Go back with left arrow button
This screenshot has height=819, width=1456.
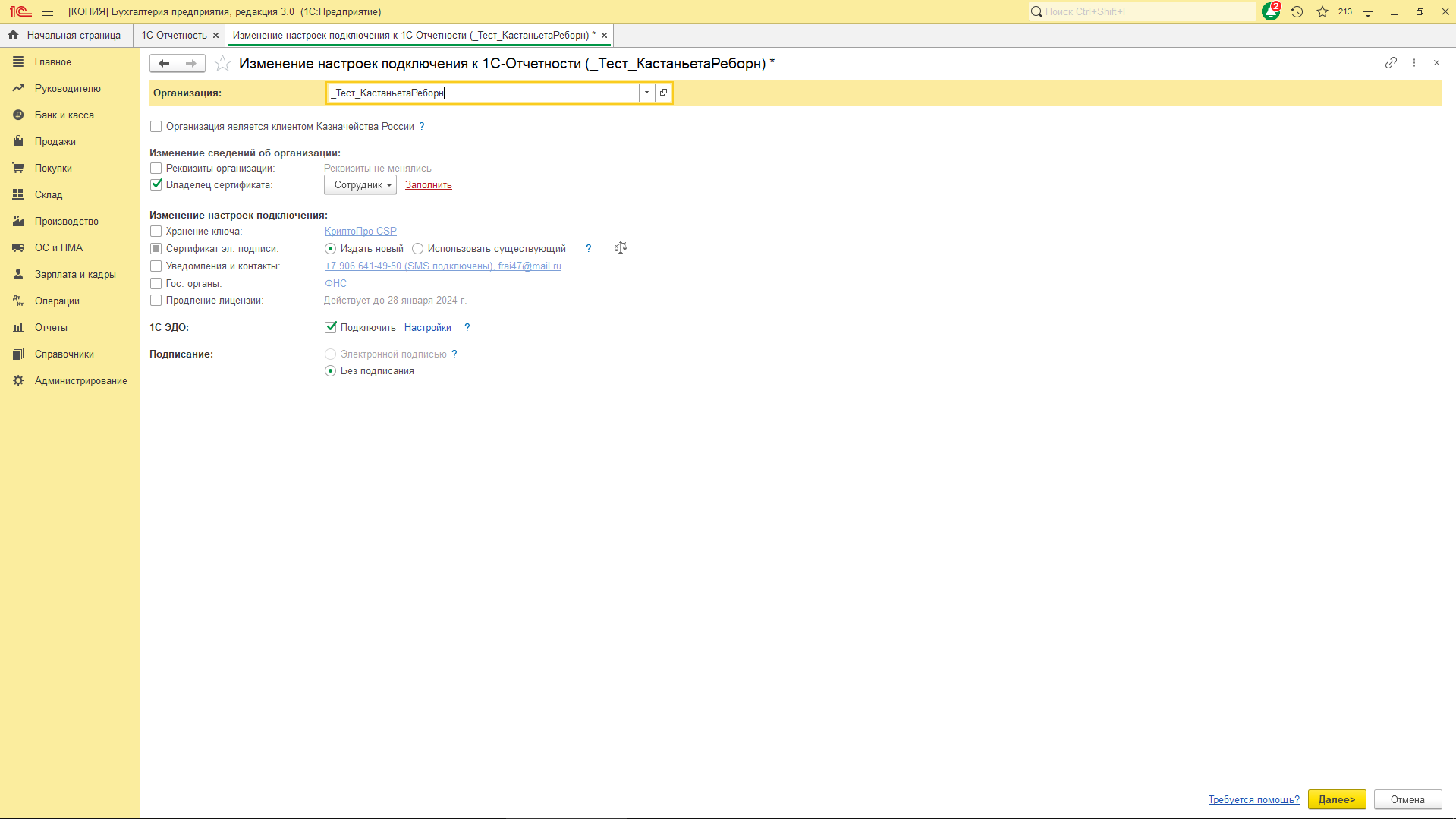164,63
